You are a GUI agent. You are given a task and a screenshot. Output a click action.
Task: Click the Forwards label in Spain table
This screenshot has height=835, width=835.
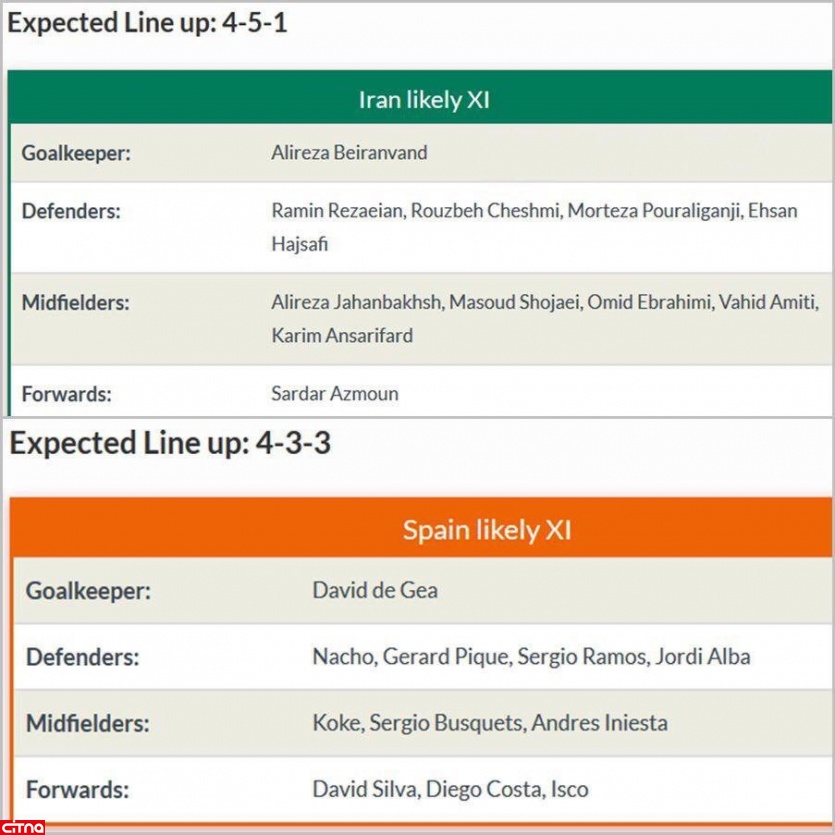77,789
